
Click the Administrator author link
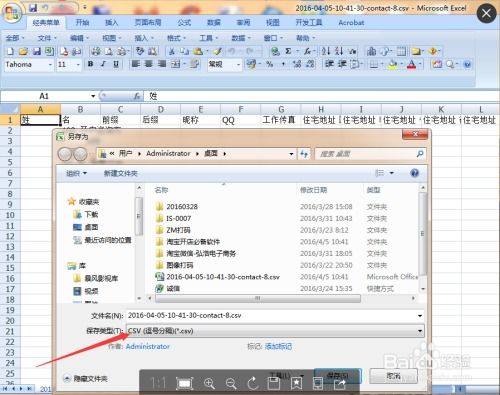[x=148, y=346]
